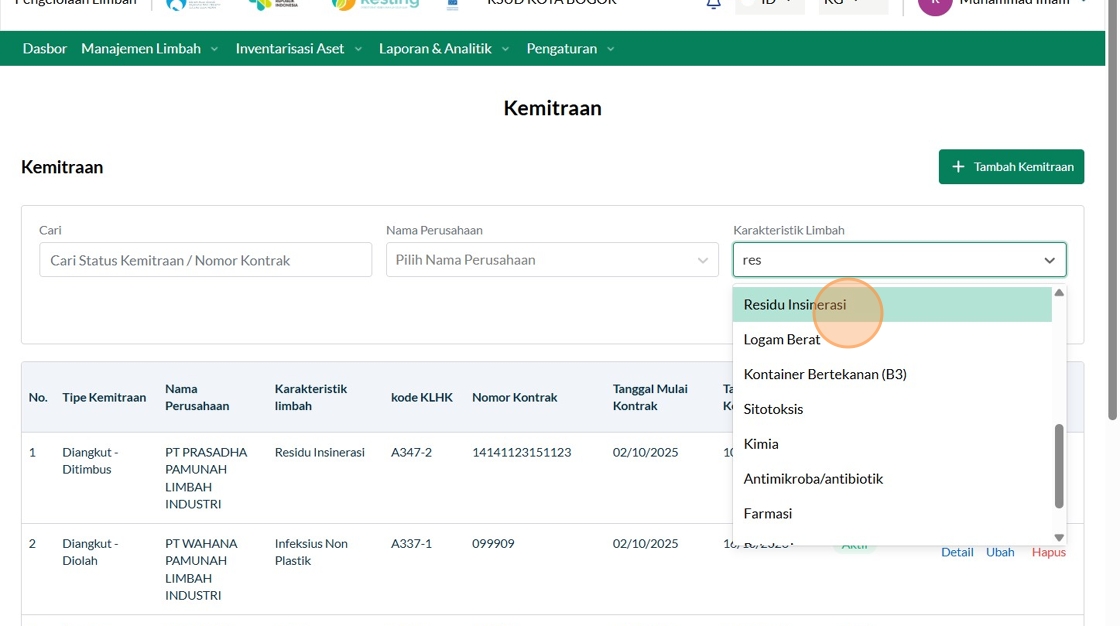
Task: Select Kontainer Bertekanan (B3) option
Action: [x=824, y=374]
